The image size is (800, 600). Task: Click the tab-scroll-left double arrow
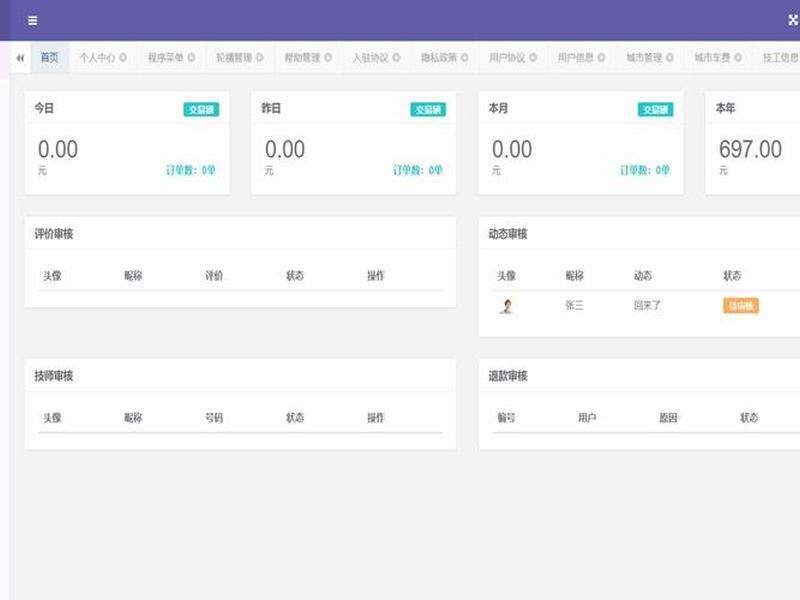(20, 58)
